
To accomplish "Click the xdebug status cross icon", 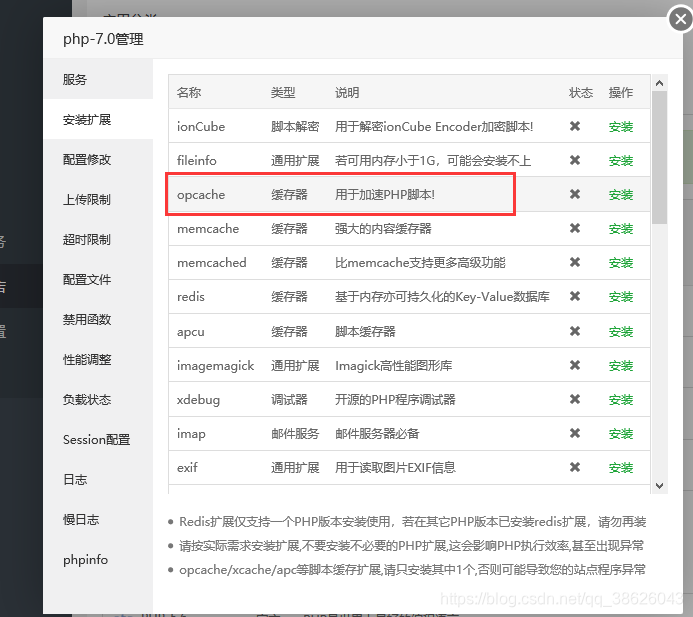I will click(x=575, y=400).
